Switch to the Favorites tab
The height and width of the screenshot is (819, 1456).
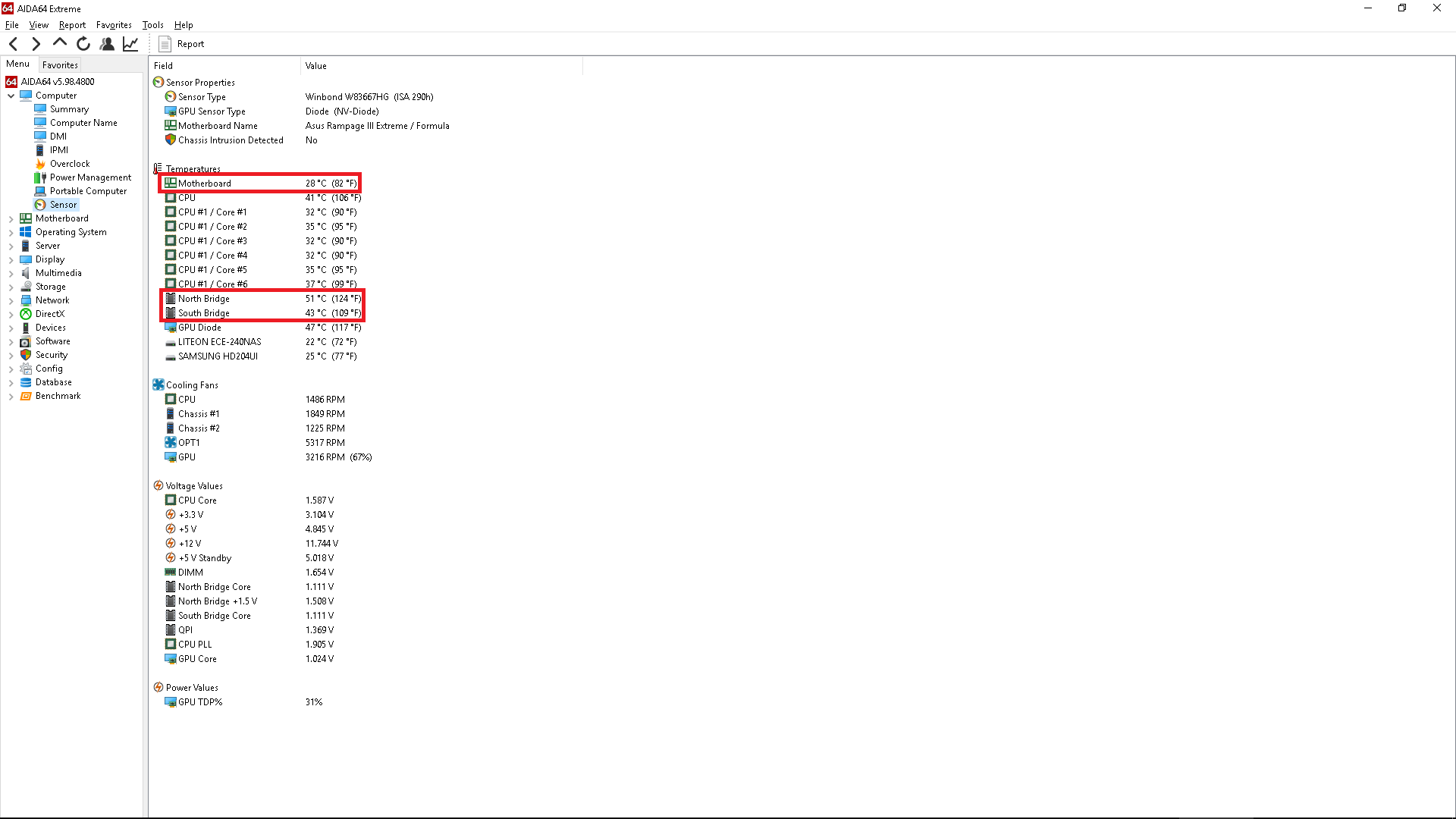pyautogui.click(x=60, y=65)
